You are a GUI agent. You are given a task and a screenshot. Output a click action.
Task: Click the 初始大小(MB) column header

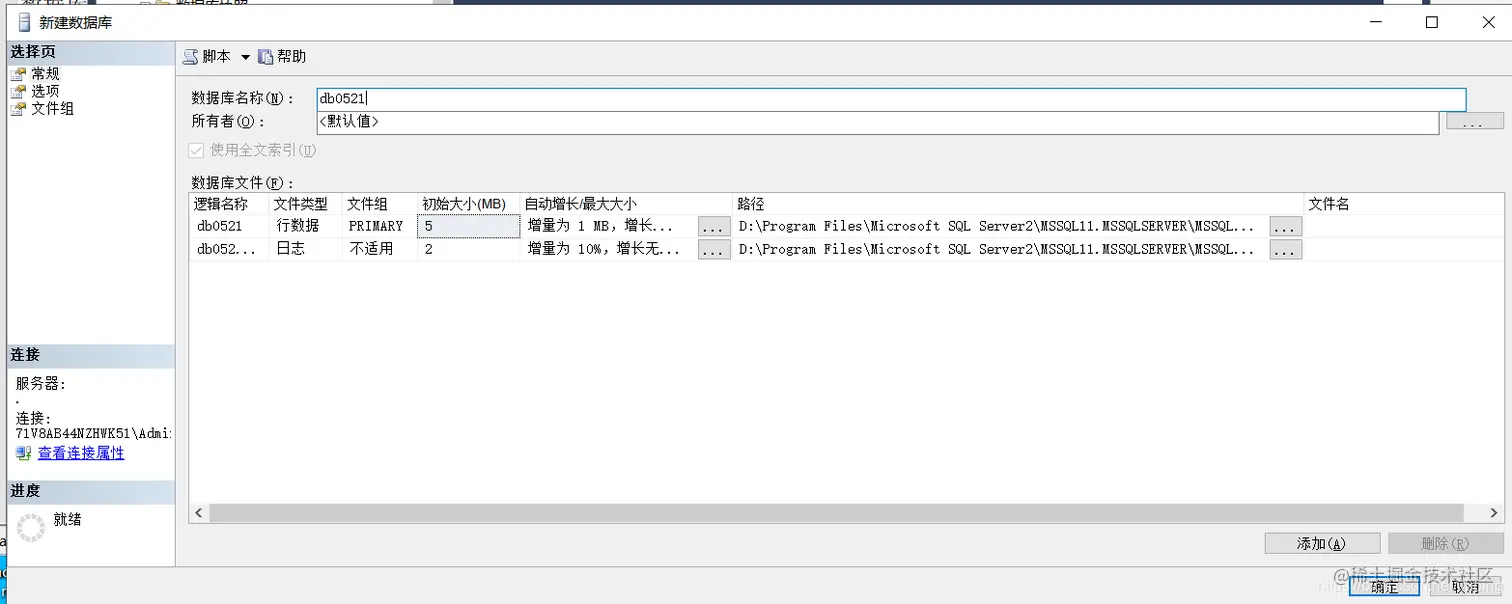pos(469,204)
